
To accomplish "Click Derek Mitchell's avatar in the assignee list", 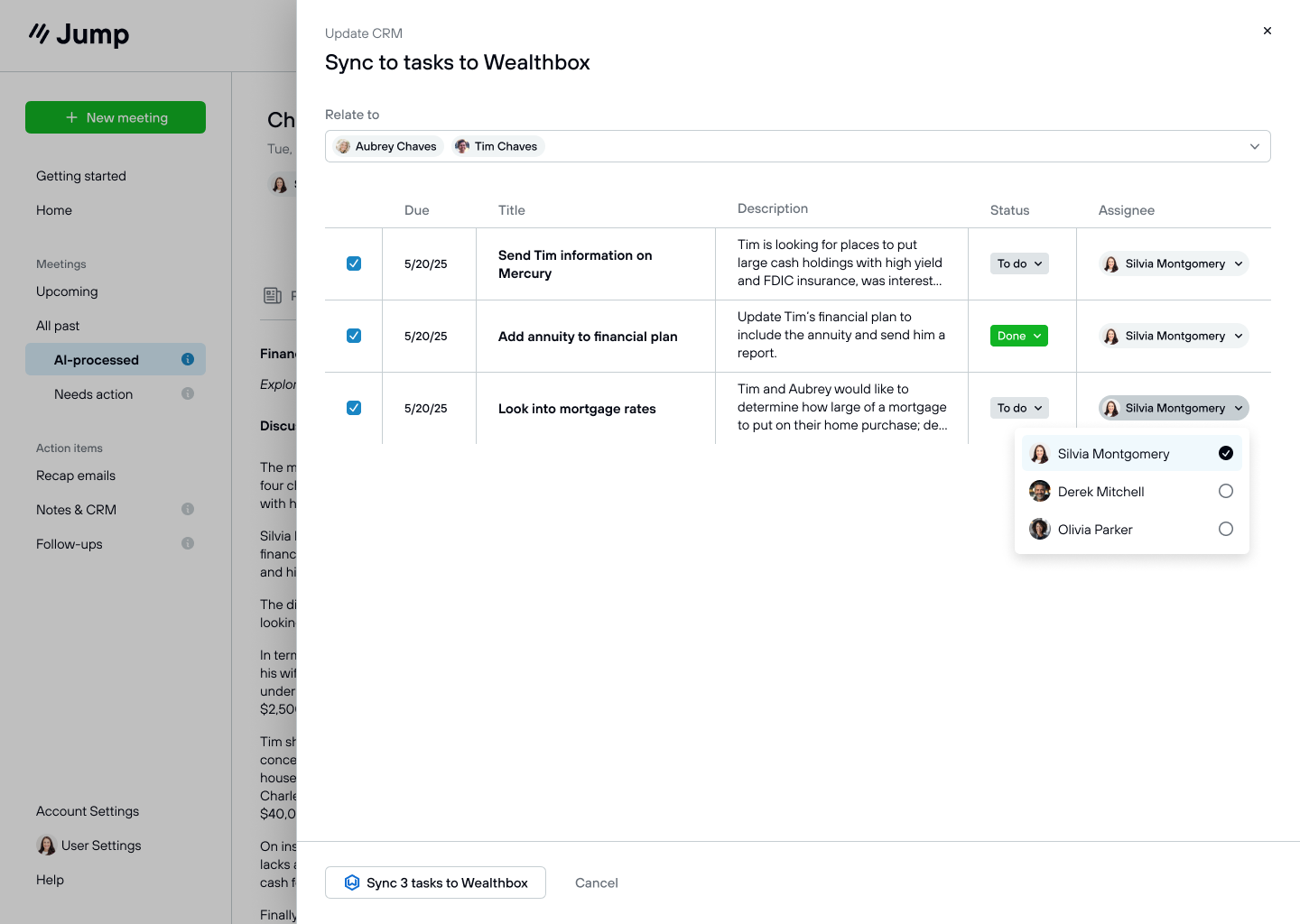I will [1040, 491].
